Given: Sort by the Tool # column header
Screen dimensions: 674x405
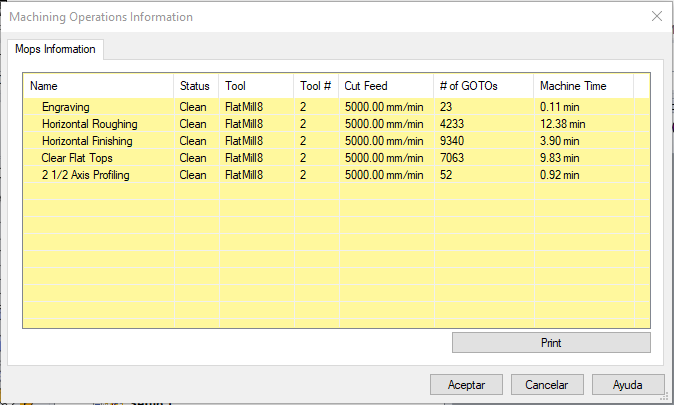Looking at the screenshot, I should coord(315,86).
